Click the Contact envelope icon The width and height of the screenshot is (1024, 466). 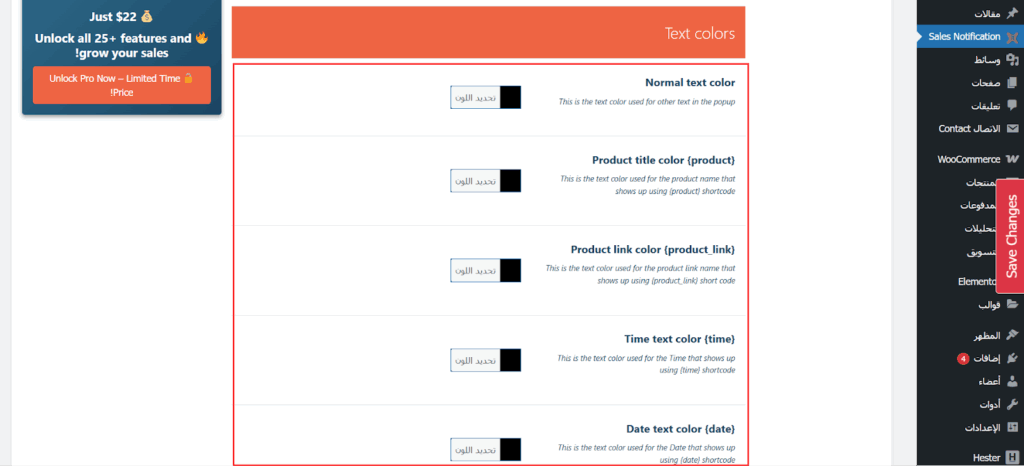1012,129
